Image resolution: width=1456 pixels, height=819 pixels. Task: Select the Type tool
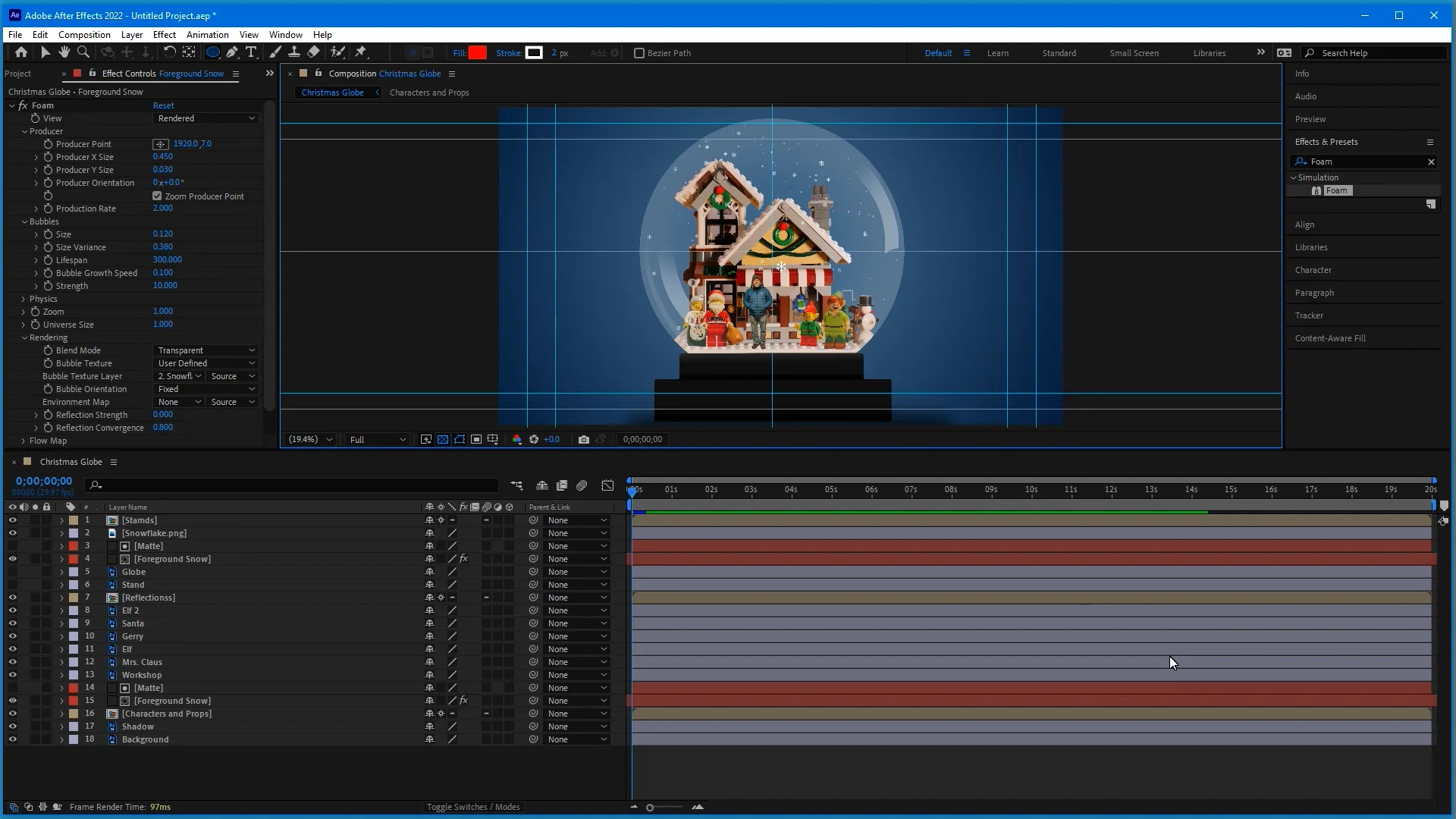point(251,52)
